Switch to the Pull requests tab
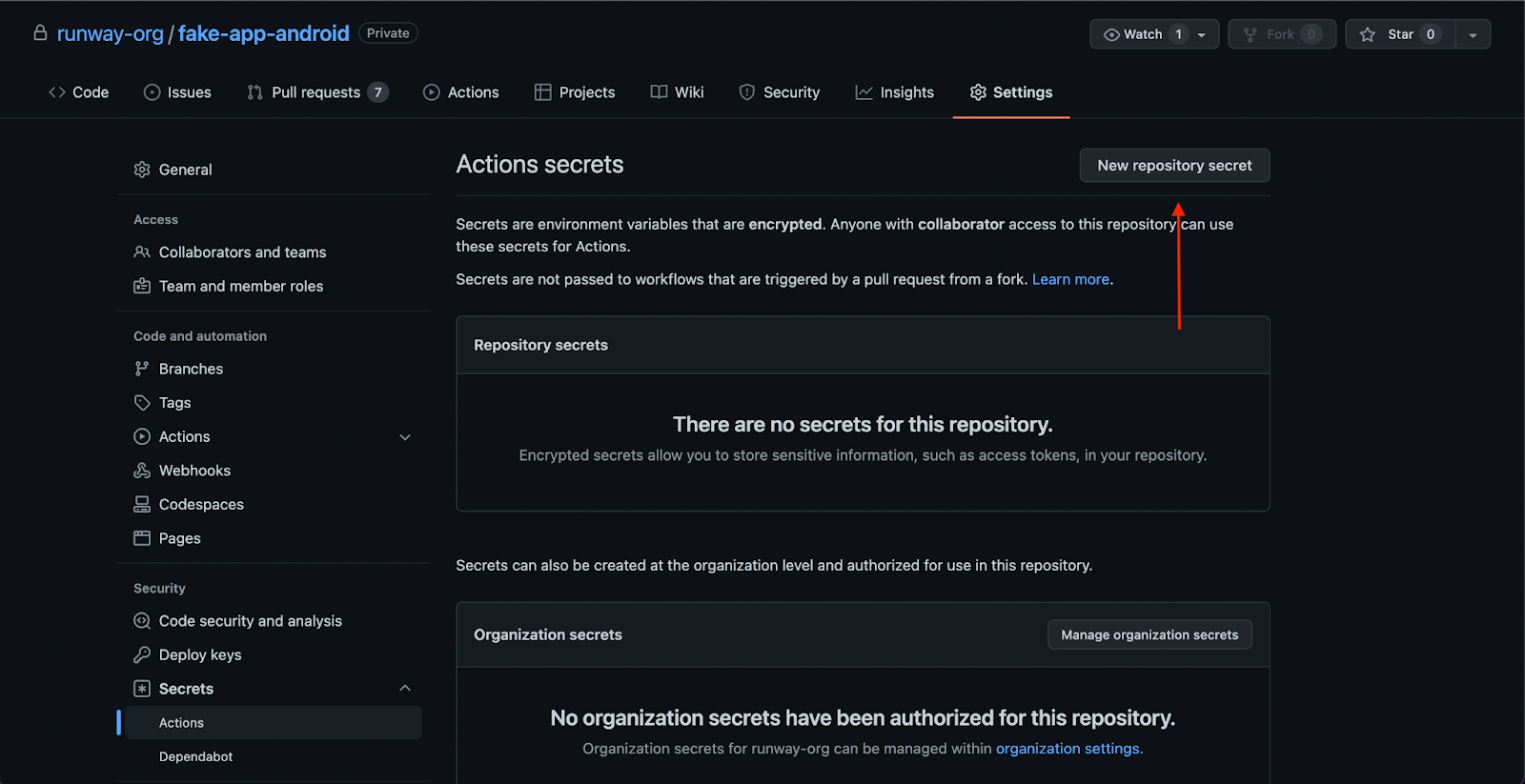 [316, 92]
